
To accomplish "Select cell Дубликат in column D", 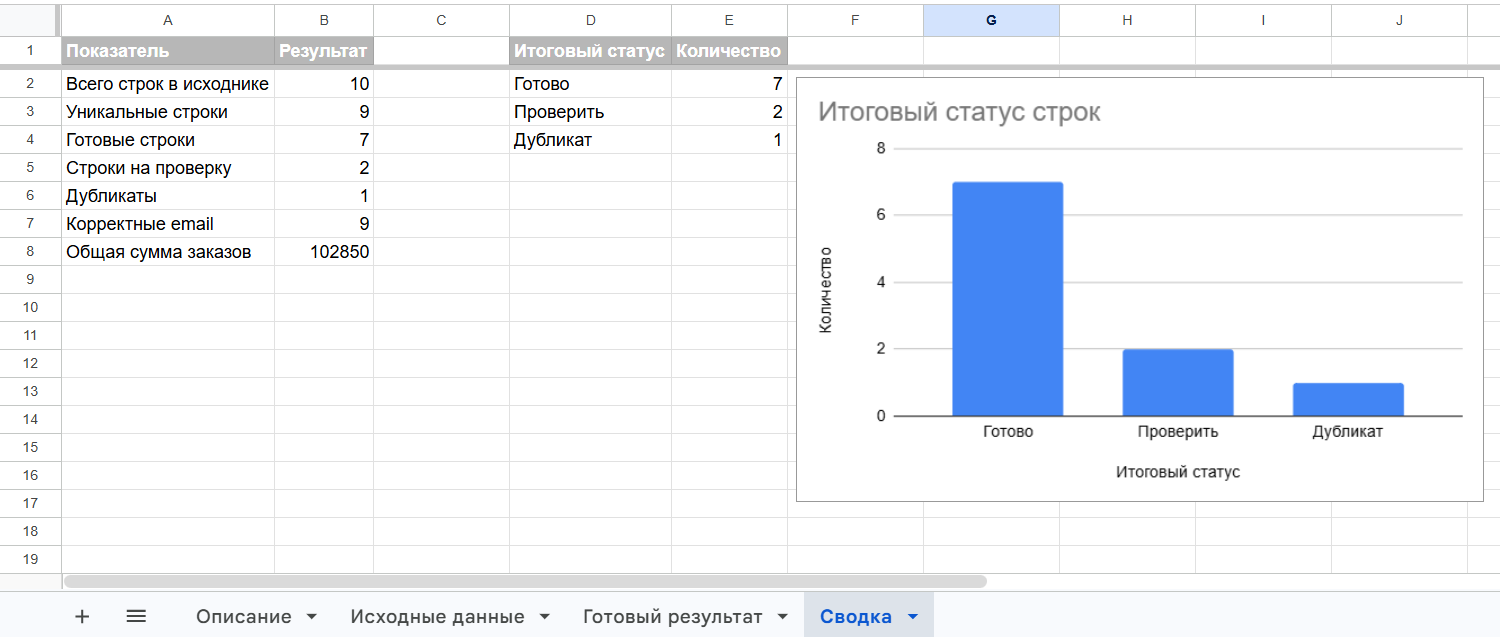I will (x=590, y=140).
